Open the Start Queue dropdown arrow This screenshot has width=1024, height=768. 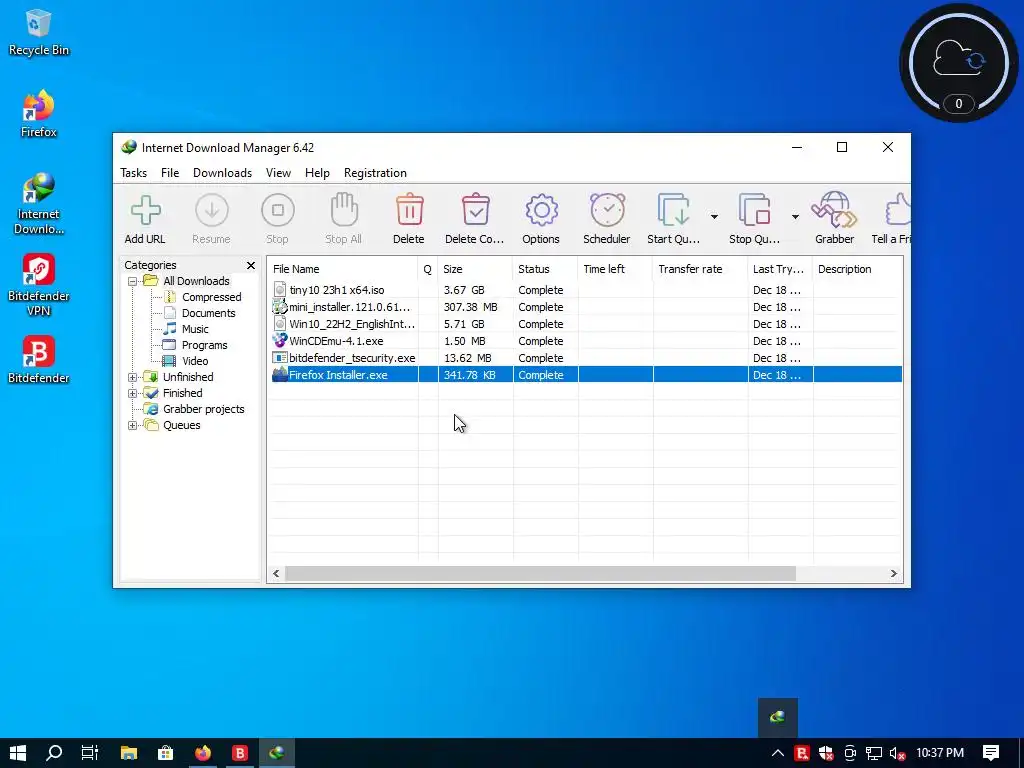[x=714, y=216]
